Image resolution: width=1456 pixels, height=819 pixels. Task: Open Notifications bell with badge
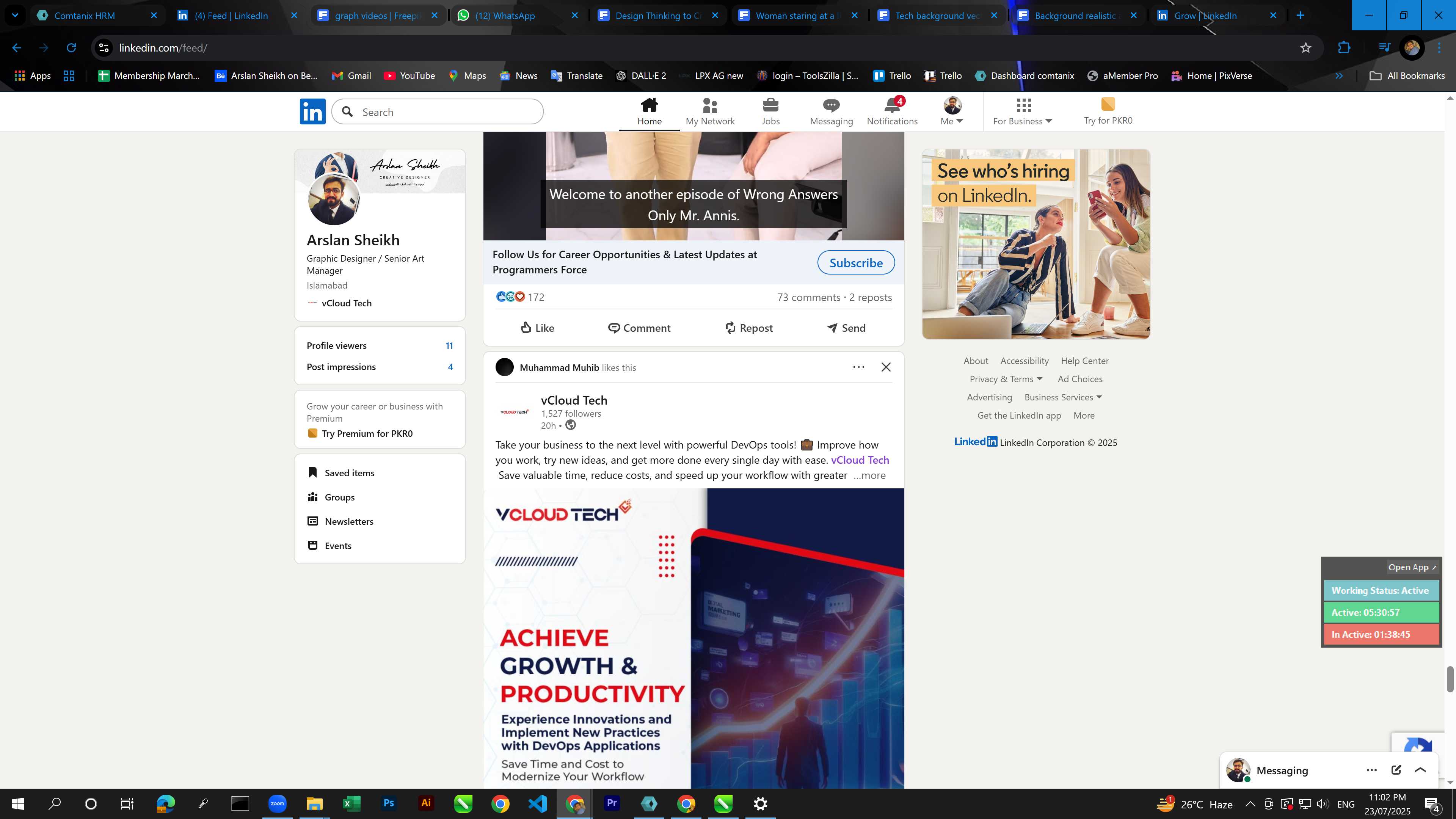[892, 112]
